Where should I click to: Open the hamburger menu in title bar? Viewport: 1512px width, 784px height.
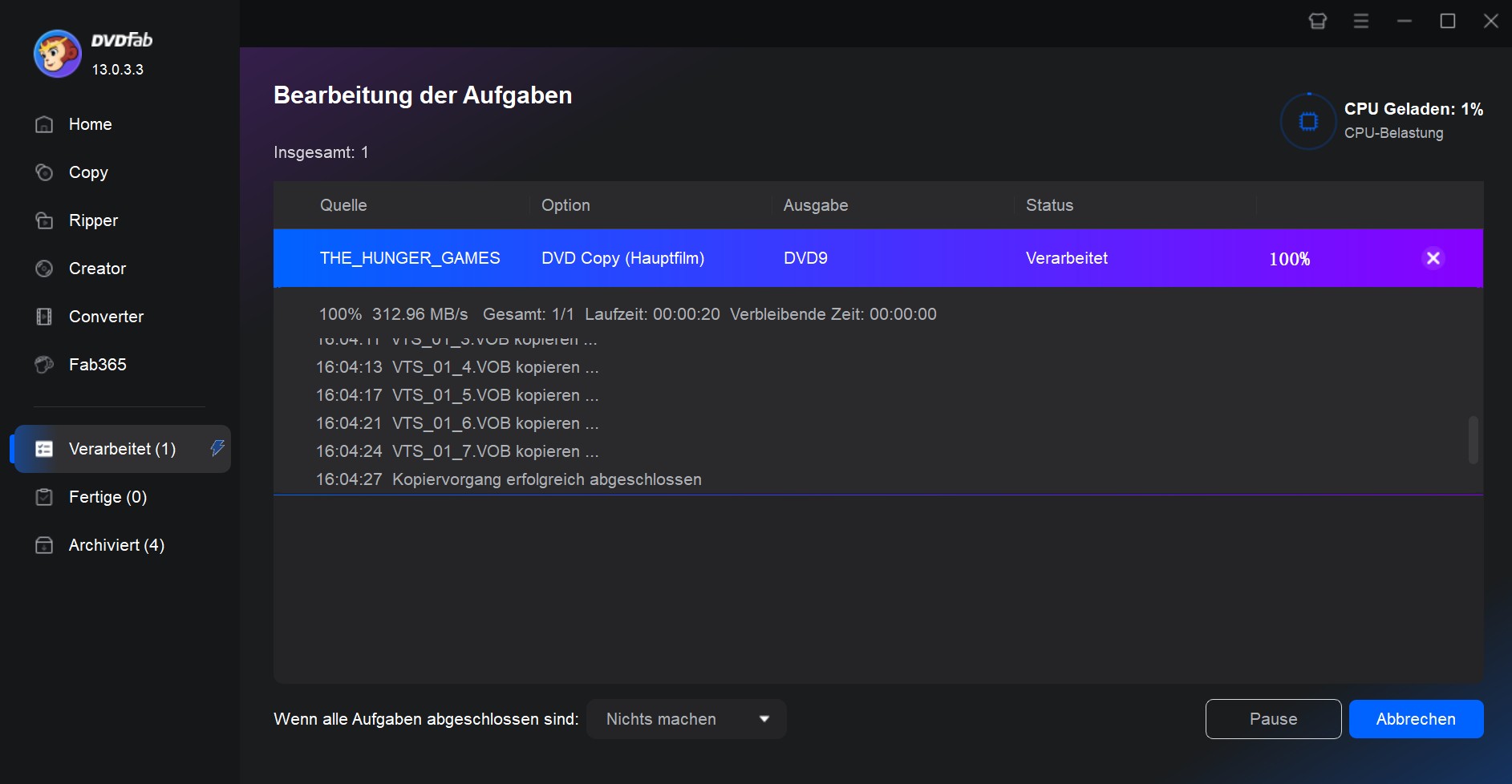pos(1361,21)
